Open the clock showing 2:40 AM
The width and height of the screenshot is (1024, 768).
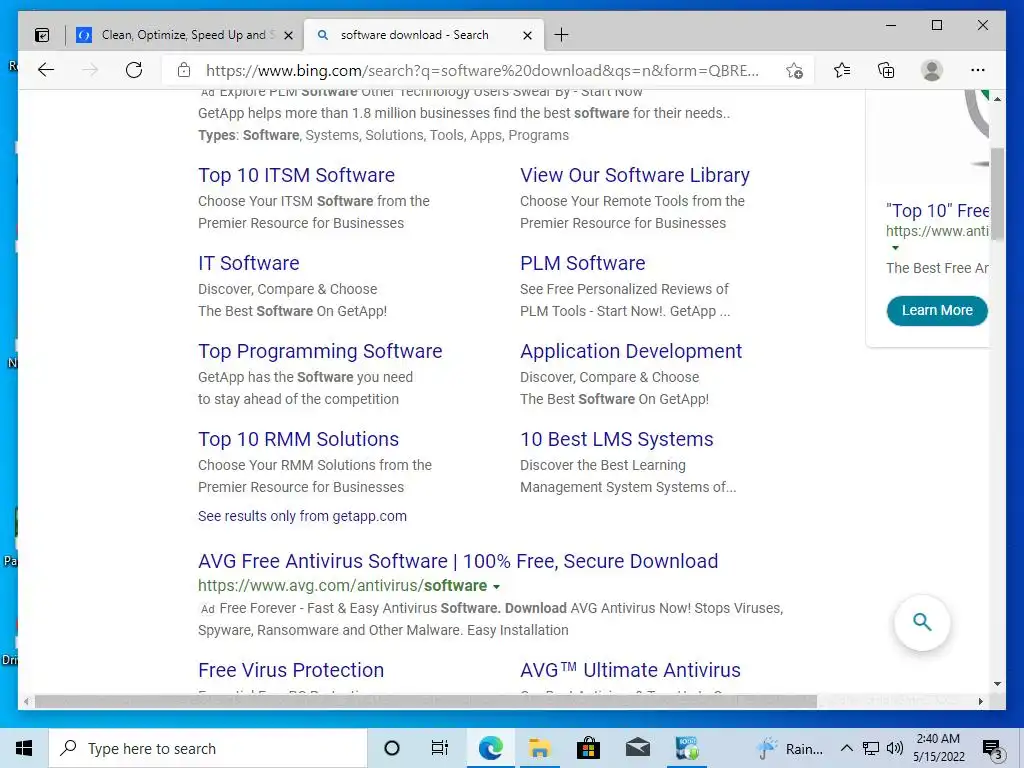(x=938, y=748)
